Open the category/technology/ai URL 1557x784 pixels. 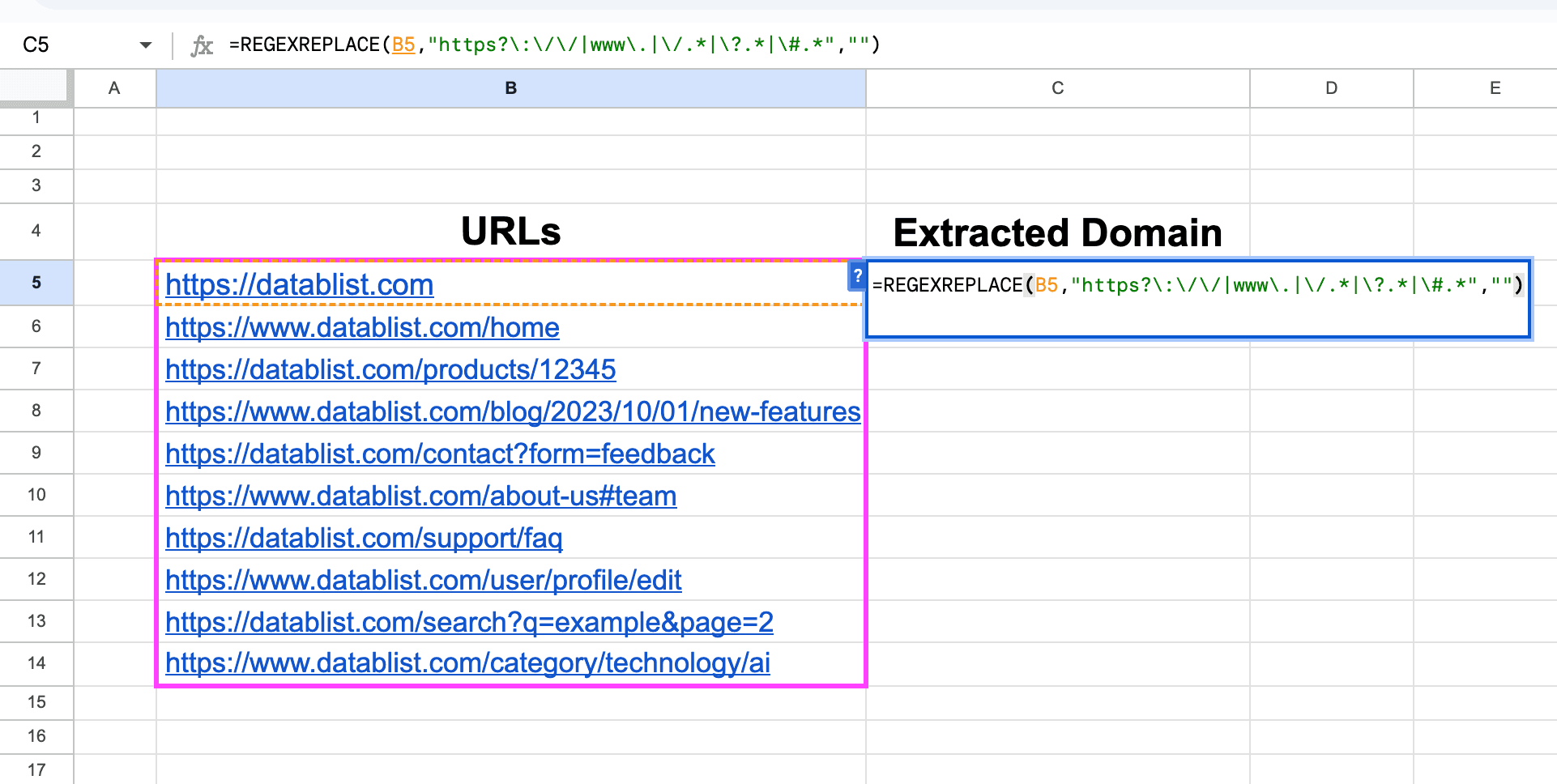click(467, 663)
